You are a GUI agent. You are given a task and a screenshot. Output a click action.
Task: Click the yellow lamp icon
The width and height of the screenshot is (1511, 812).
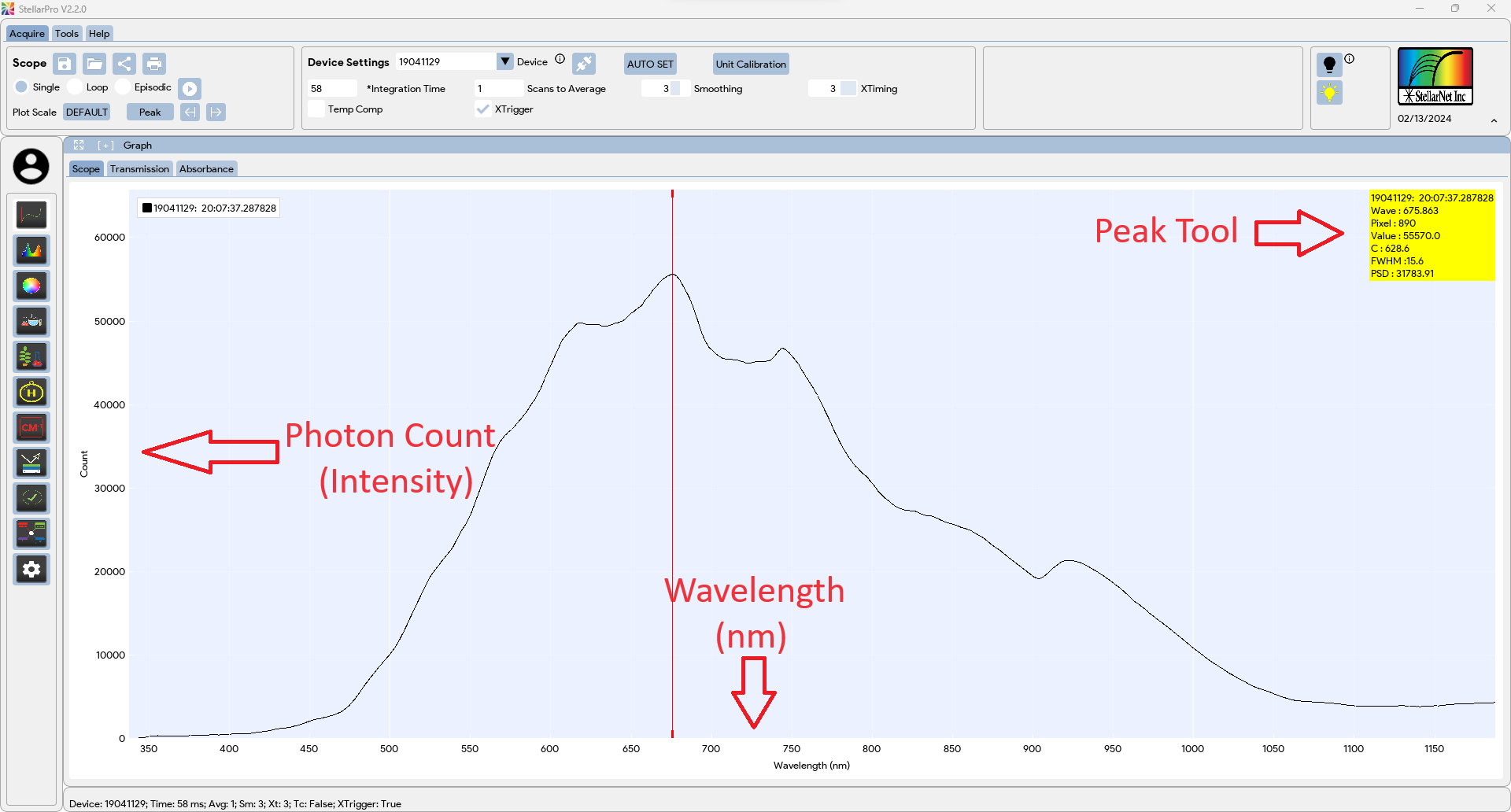point(1329,93)
